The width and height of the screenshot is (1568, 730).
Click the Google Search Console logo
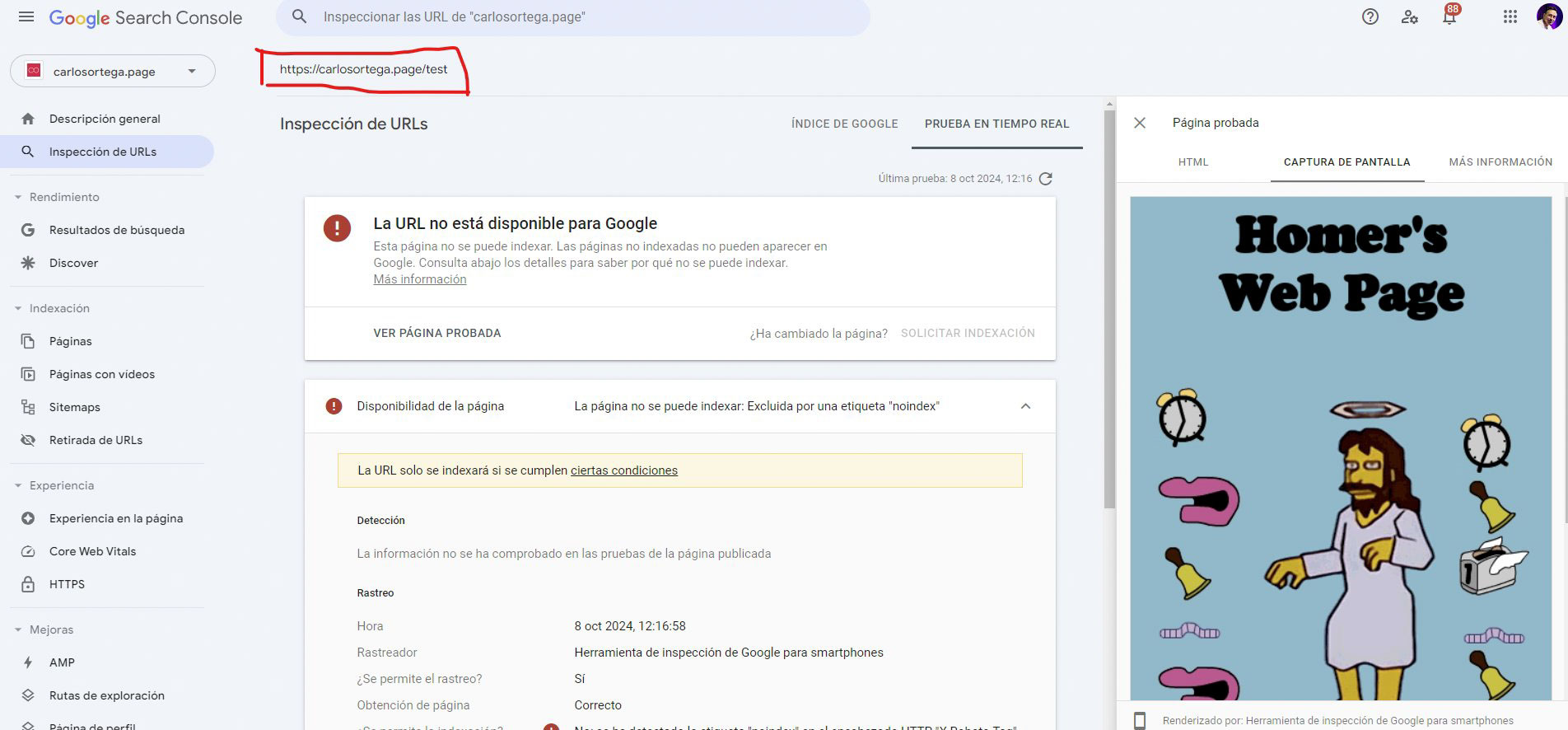(146, 17)
